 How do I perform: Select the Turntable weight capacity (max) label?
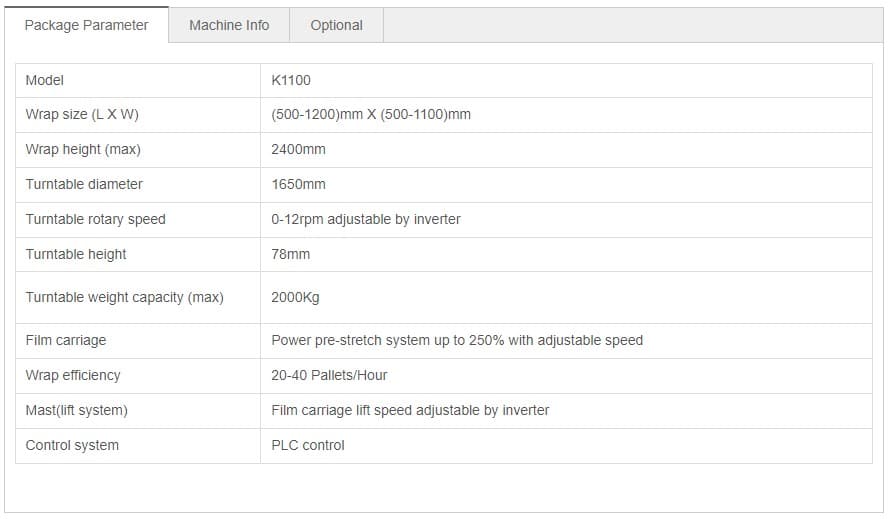tap(124, 298)
